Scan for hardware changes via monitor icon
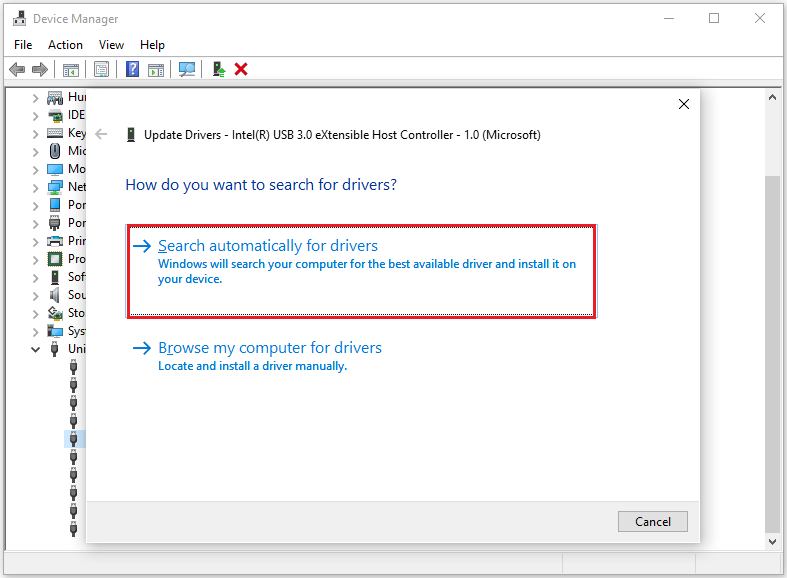787x578 pixels. coord(187,69)
